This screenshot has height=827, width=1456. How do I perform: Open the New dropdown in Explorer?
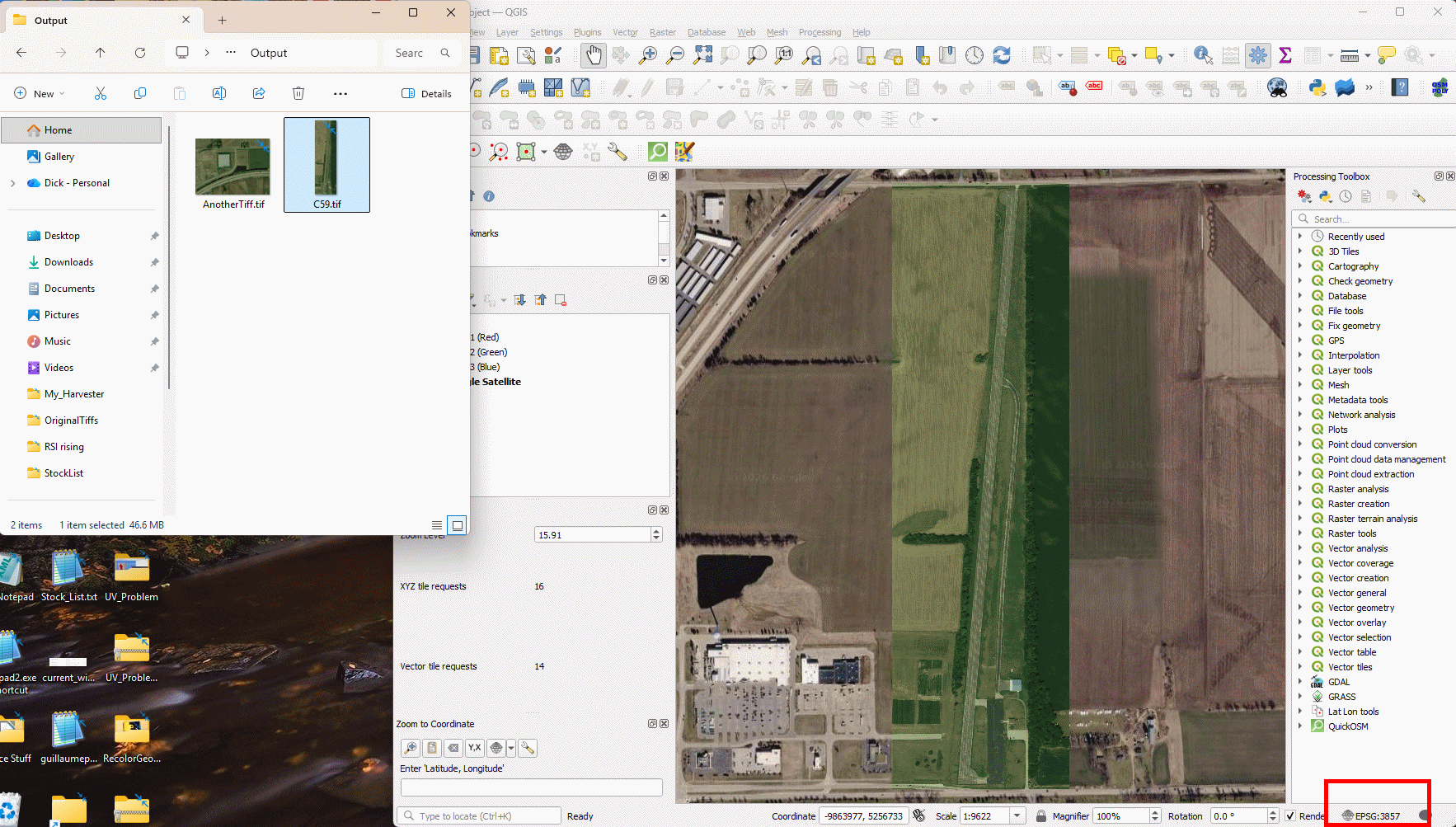click(40, 93)
